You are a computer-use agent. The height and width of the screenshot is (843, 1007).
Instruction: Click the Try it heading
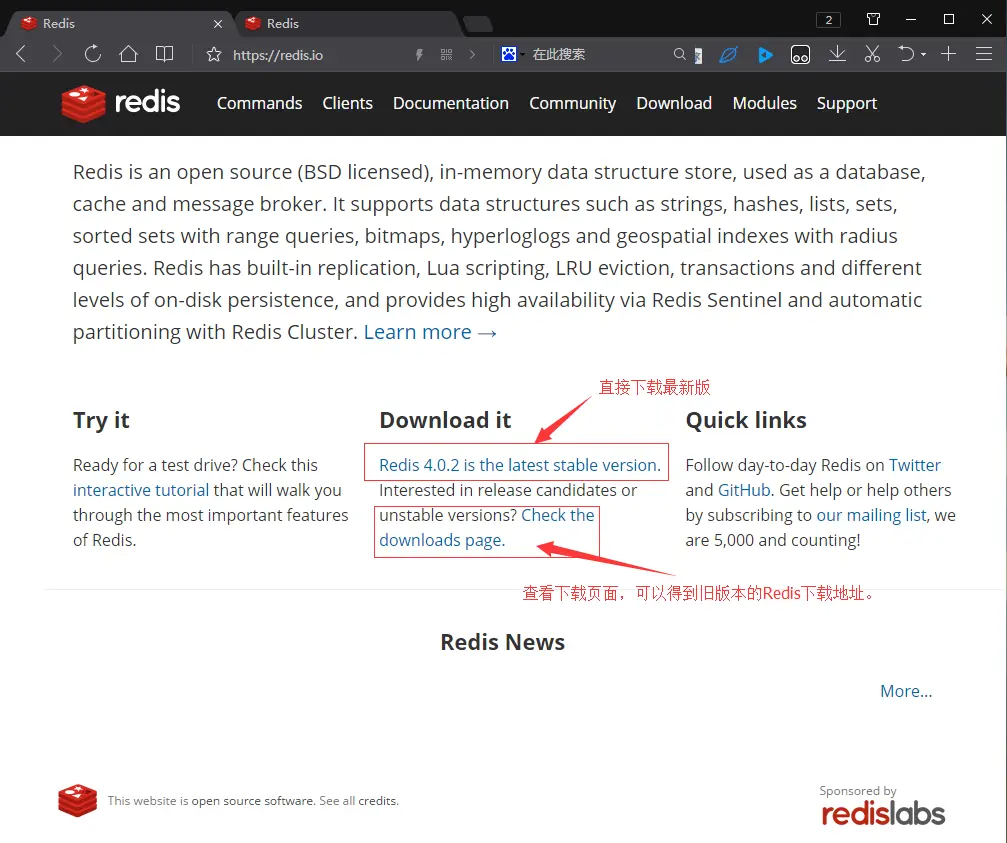pyautogui.click(x=101, y=420)
